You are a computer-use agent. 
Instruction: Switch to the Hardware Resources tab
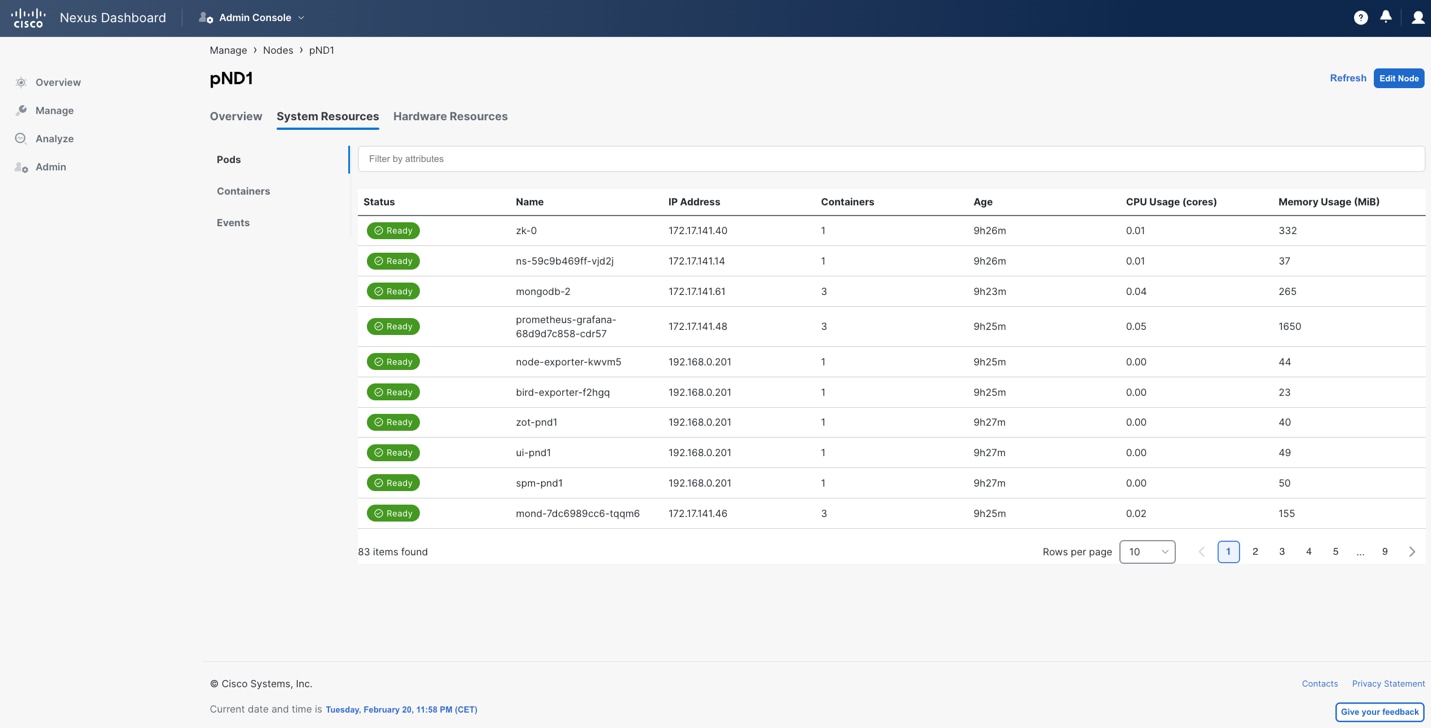450,117
